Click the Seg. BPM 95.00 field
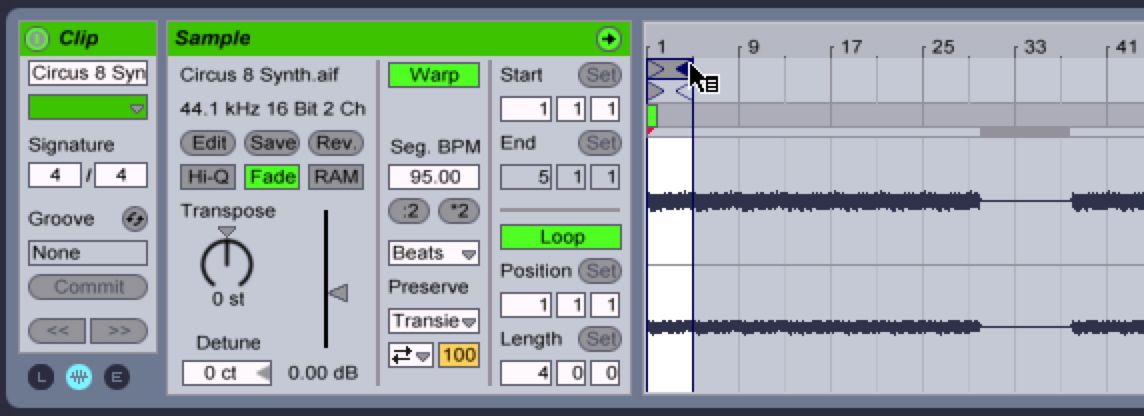 (x=434, y=177)
